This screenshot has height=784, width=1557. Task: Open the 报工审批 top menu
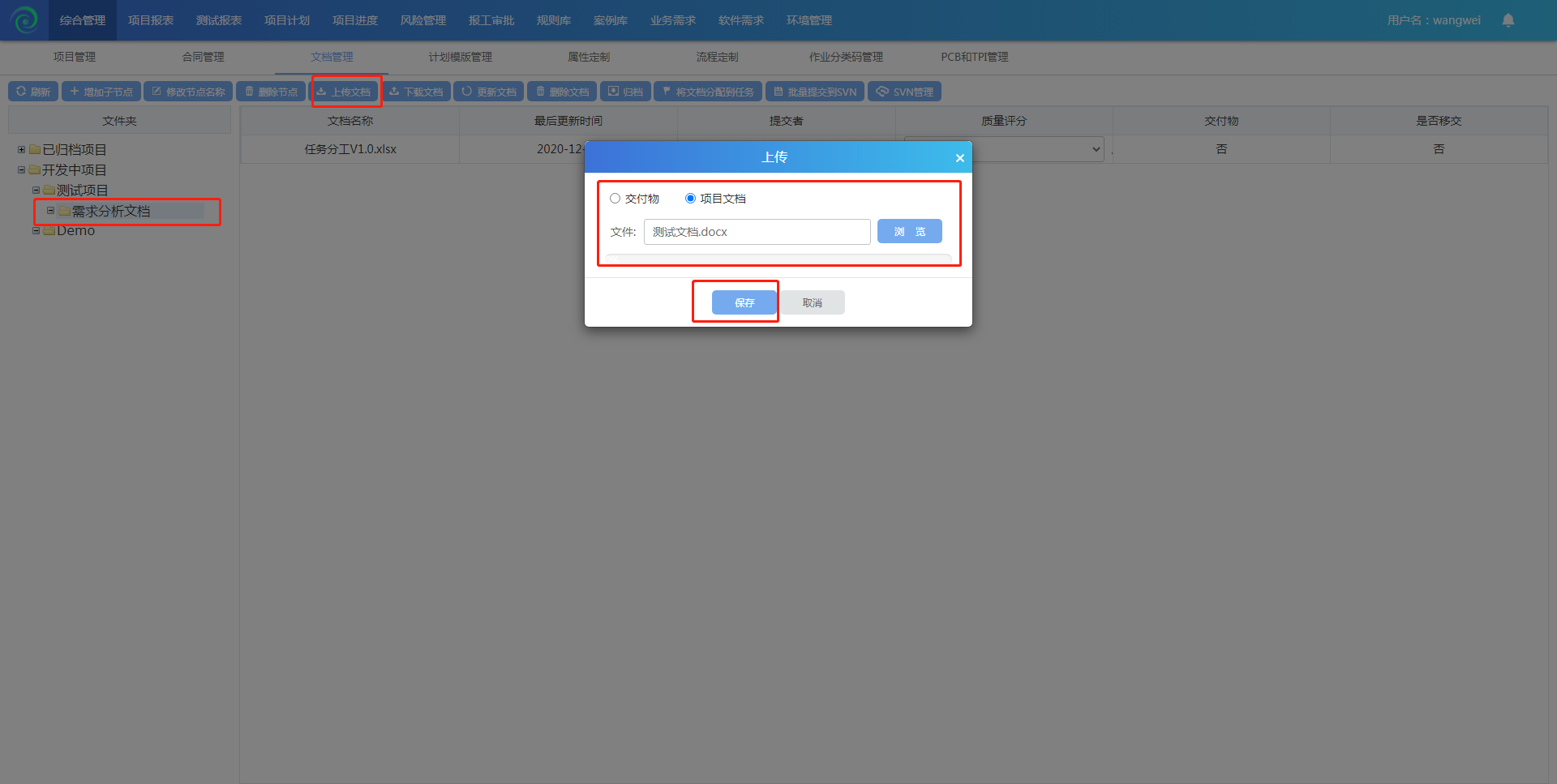(x=491, y=20)
